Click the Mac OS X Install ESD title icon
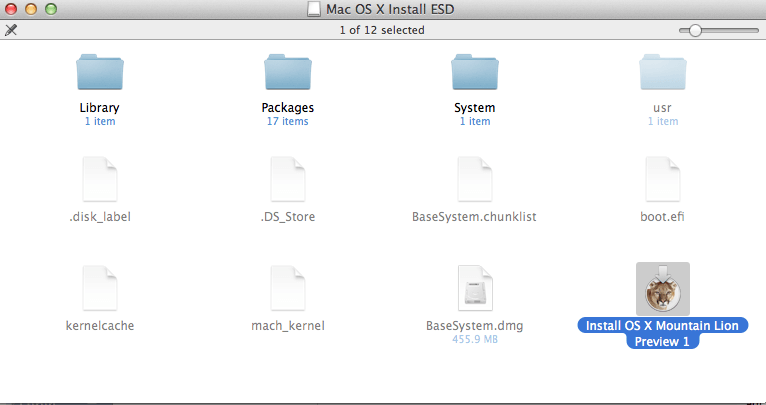766x405 pixels. coord(314,10)
